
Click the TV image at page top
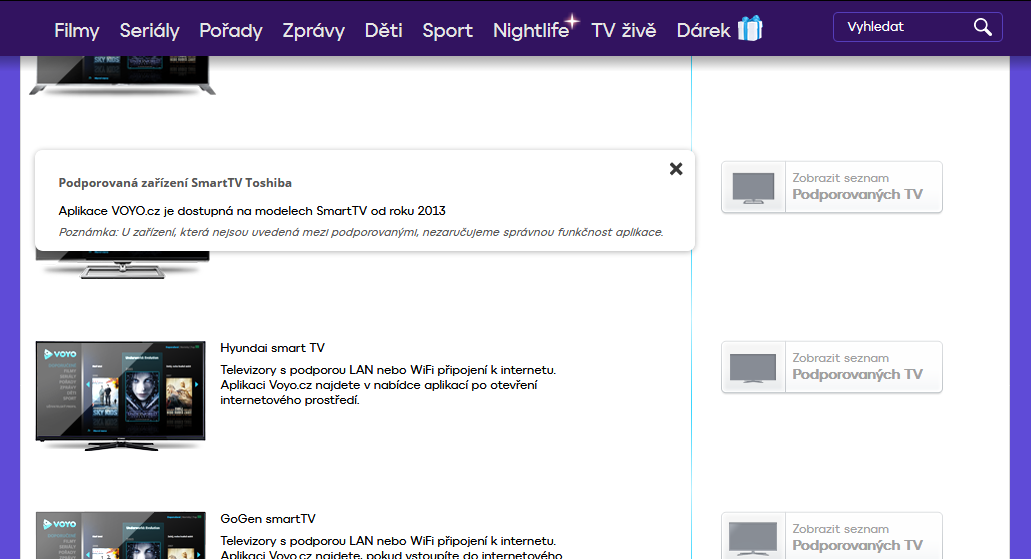(x=122, y=76)
